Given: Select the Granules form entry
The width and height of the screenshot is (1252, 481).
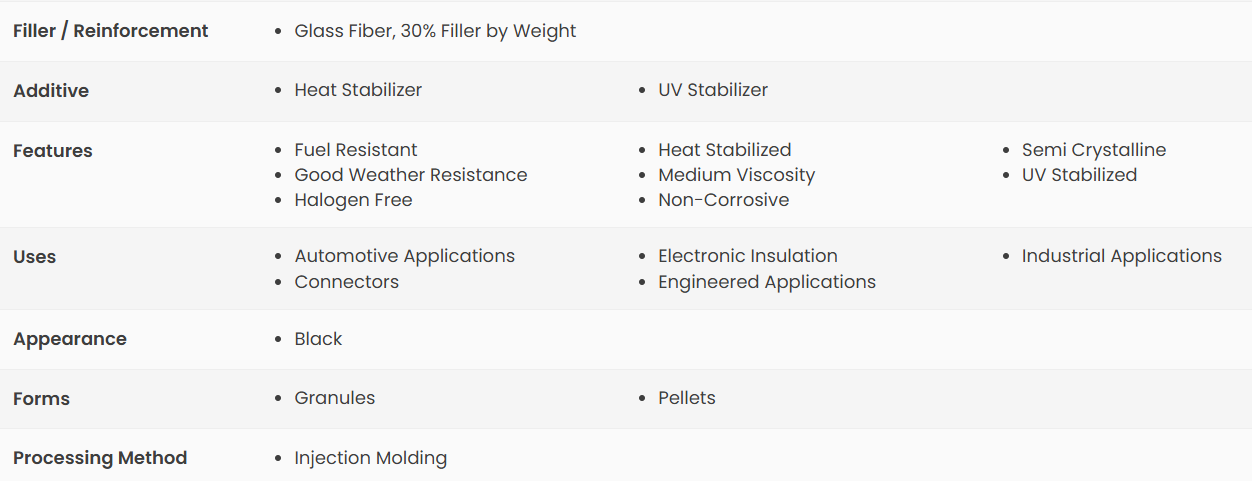Looking at the screenshot, I should pyautogui.click(x=335, y=398).
